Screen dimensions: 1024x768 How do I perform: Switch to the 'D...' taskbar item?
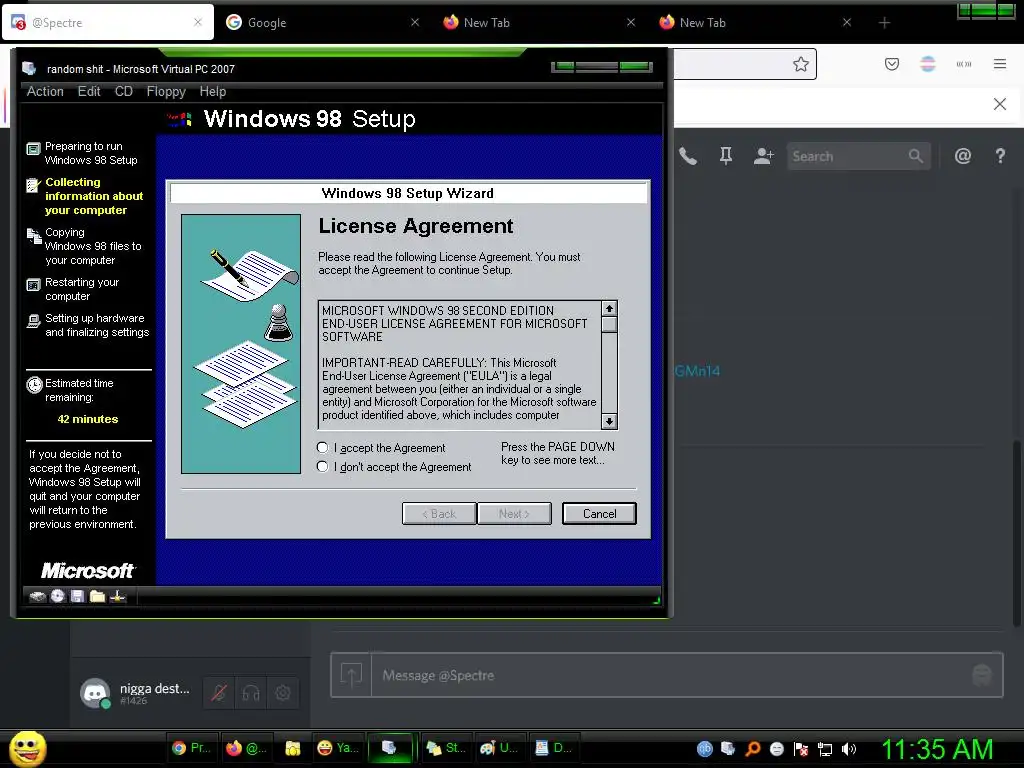click(554, 748)
